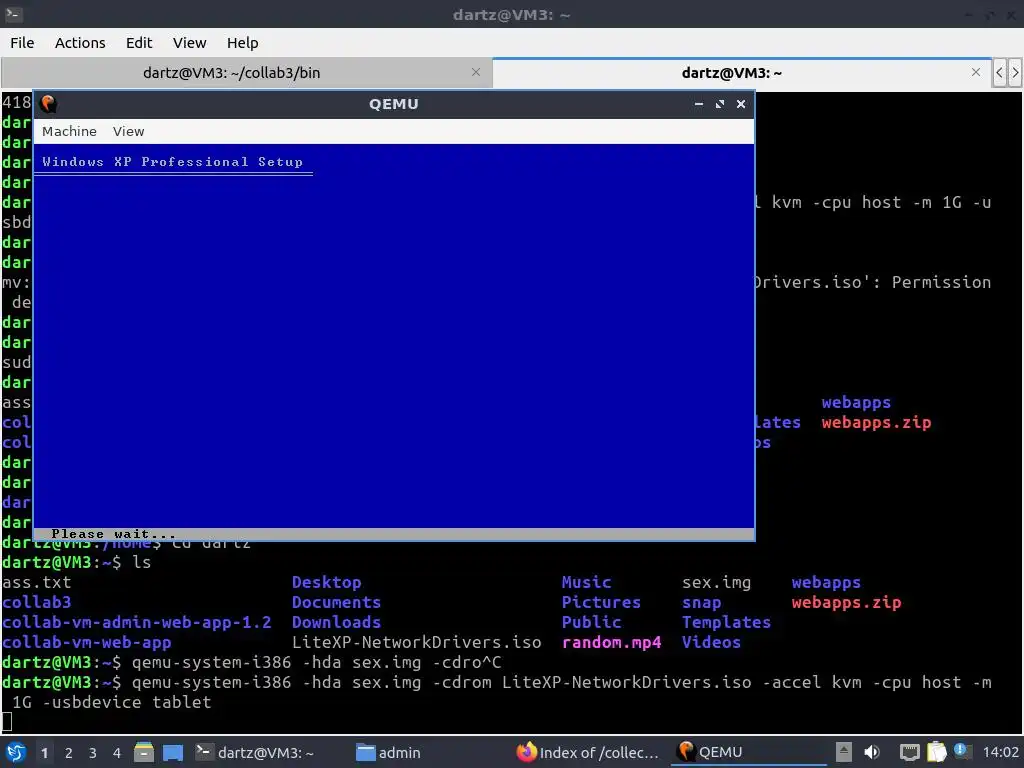Open the volume control in the tray
The image size is (1024, 768).
[872, 752]
